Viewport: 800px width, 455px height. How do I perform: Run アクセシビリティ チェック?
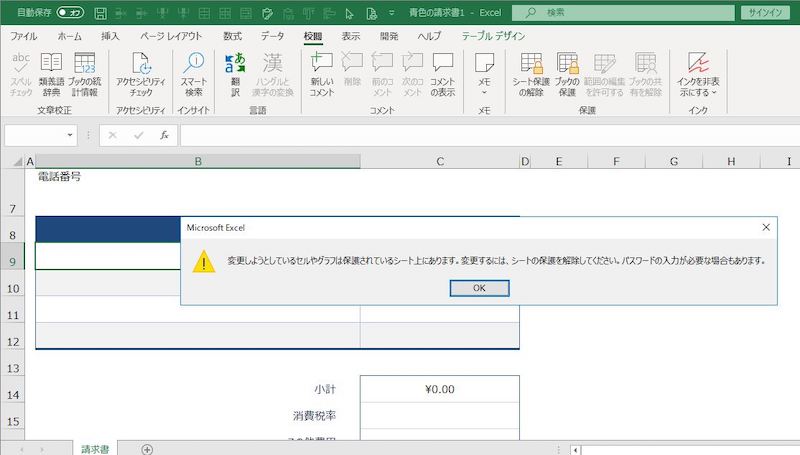(141, 74)
